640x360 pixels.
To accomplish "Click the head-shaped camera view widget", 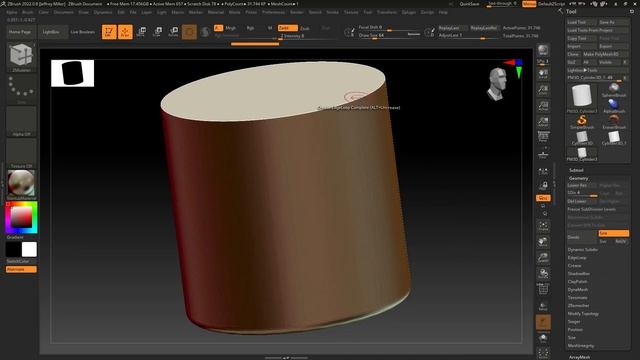I will (x=497, y=84).
